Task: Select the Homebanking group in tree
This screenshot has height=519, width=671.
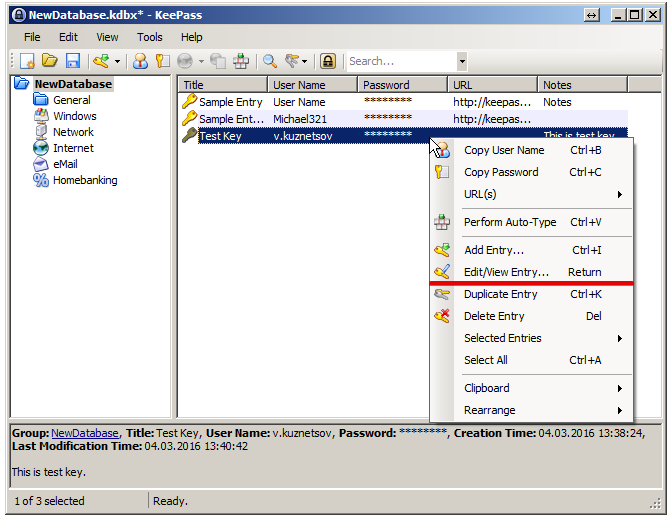Action: (84, 180)
